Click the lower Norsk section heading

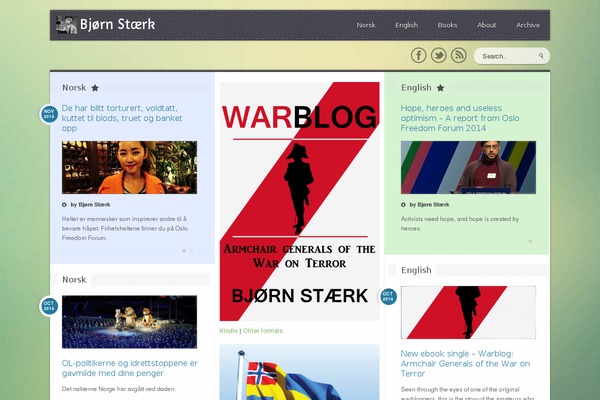(x=74, y=279)
